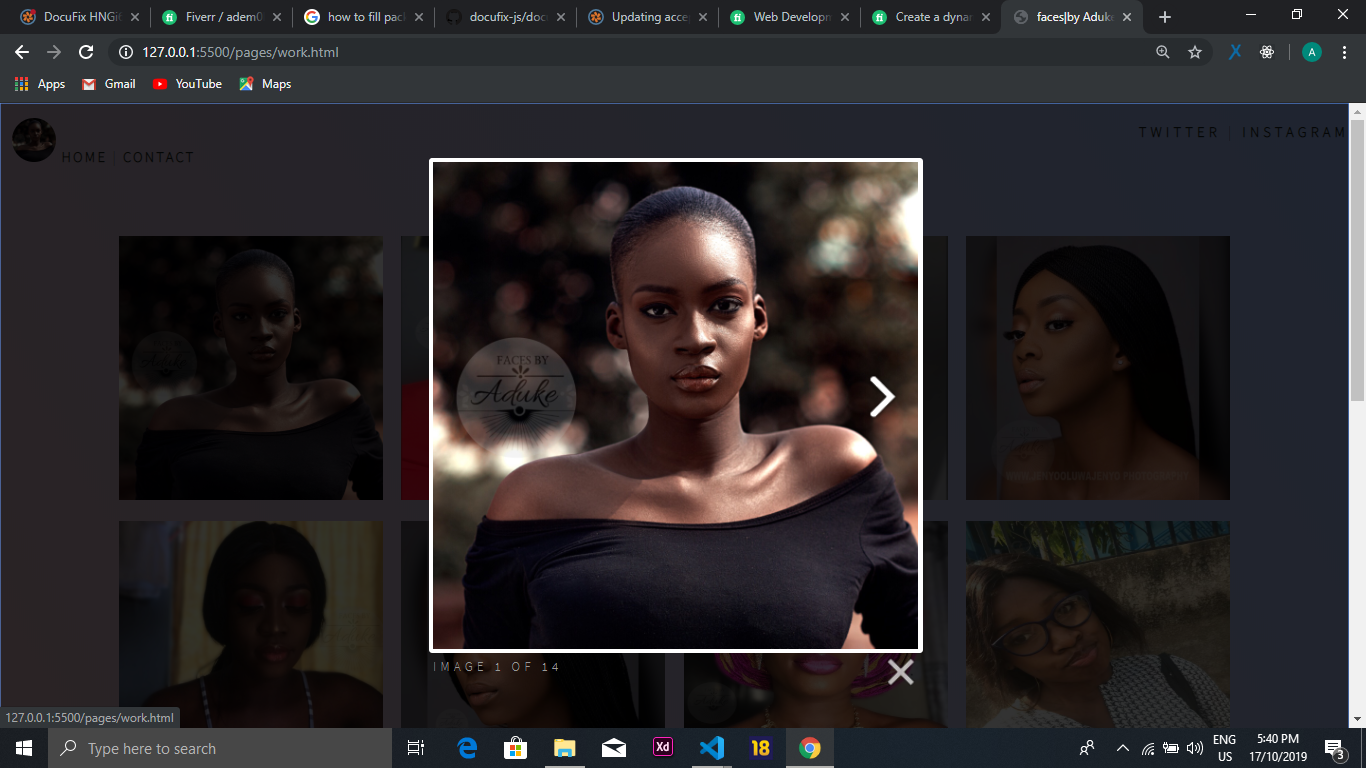Close the image lightbox with the X

tap(899, 671)
